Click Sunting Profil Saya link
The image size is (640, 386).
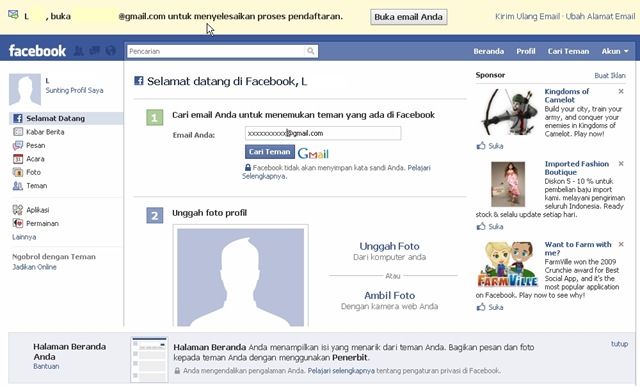pyautogui.click(x=74, y=90)
